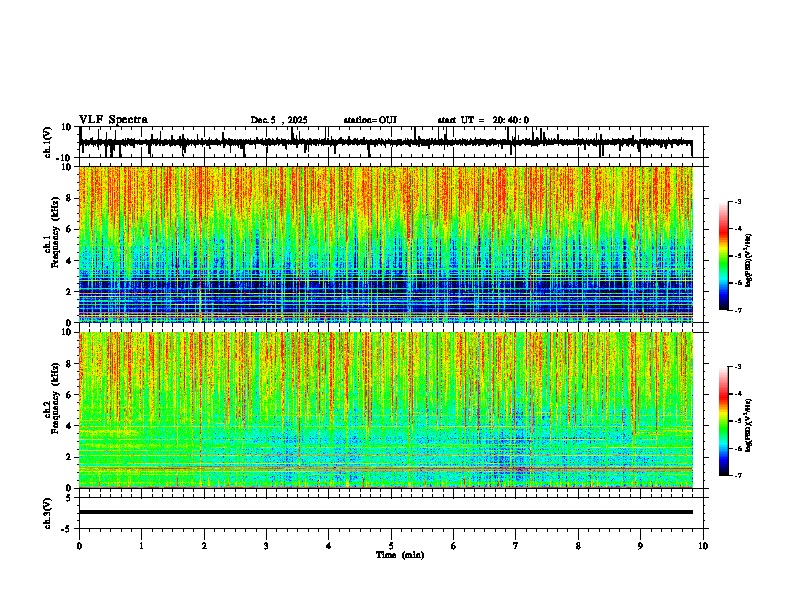Viewport: 792px width, 612px height.
Task: Click the ch.1 spectrogram colorbar
Action: coord(723,256)
